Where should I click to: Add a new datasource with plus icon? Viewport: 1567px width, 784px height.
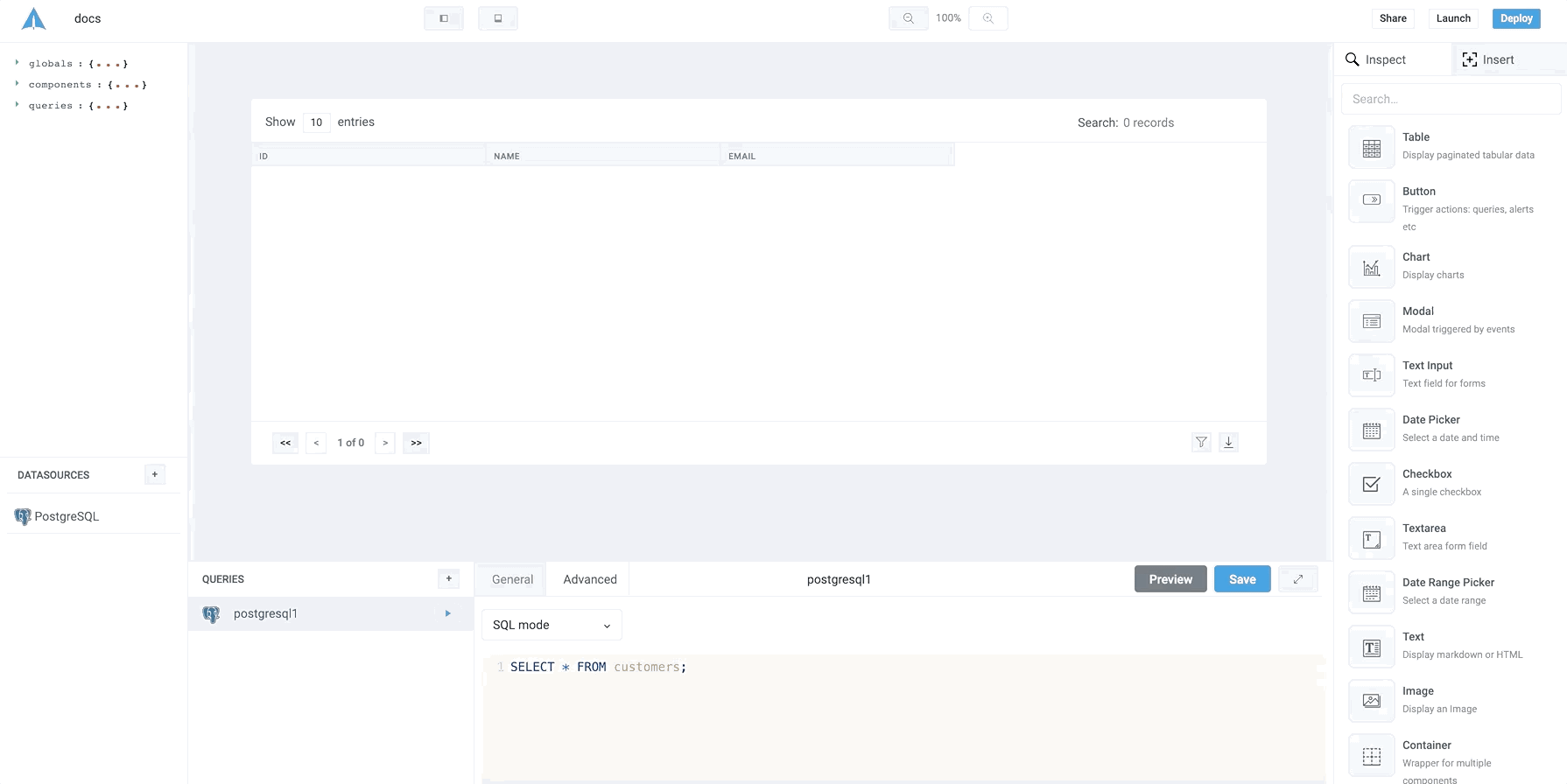[x=155, y=475]
